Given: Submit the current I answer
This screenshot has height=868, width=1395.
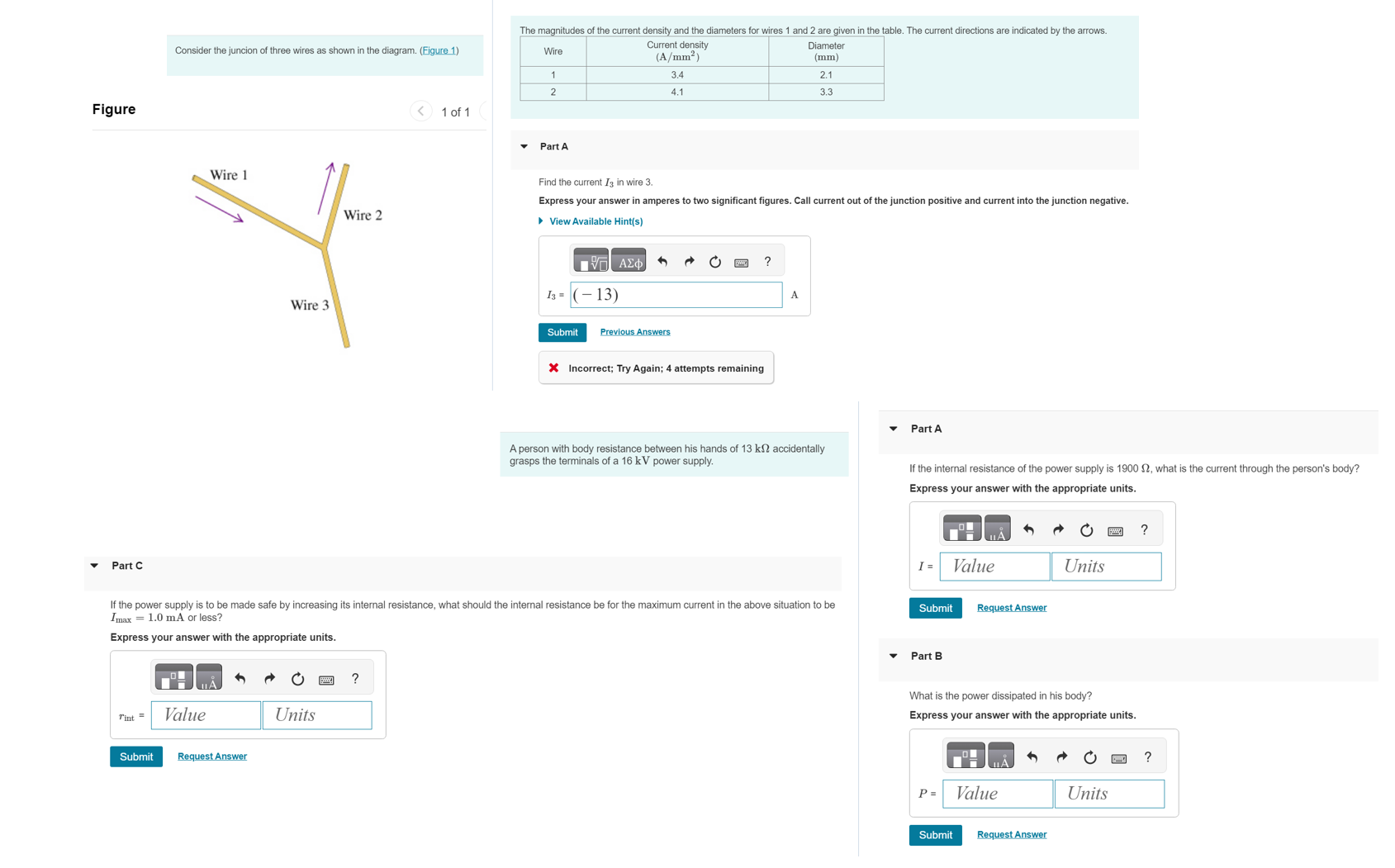Looking at the screenshot, I should pyautogui.click(x=935, y=608).
